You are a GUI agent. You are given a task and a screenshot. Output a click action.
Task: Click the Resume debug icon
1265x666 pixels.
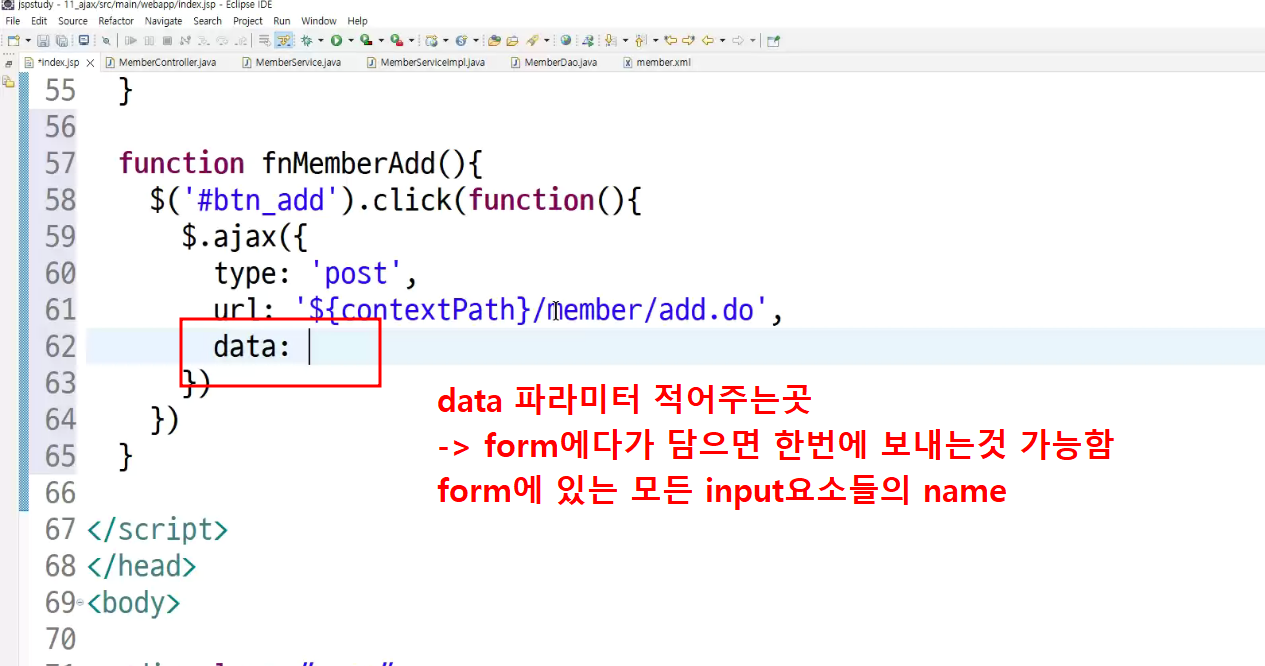tap(131, 41)
